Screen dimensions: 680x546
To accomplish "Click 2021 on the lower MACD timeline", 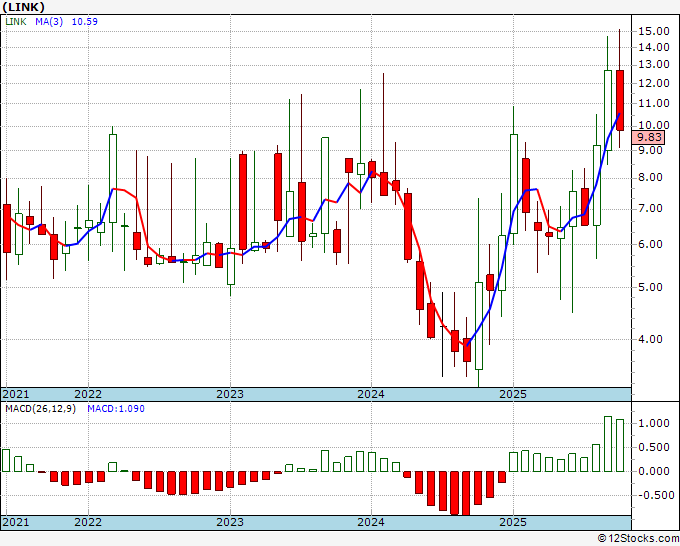I will click(x=15, y=522).
